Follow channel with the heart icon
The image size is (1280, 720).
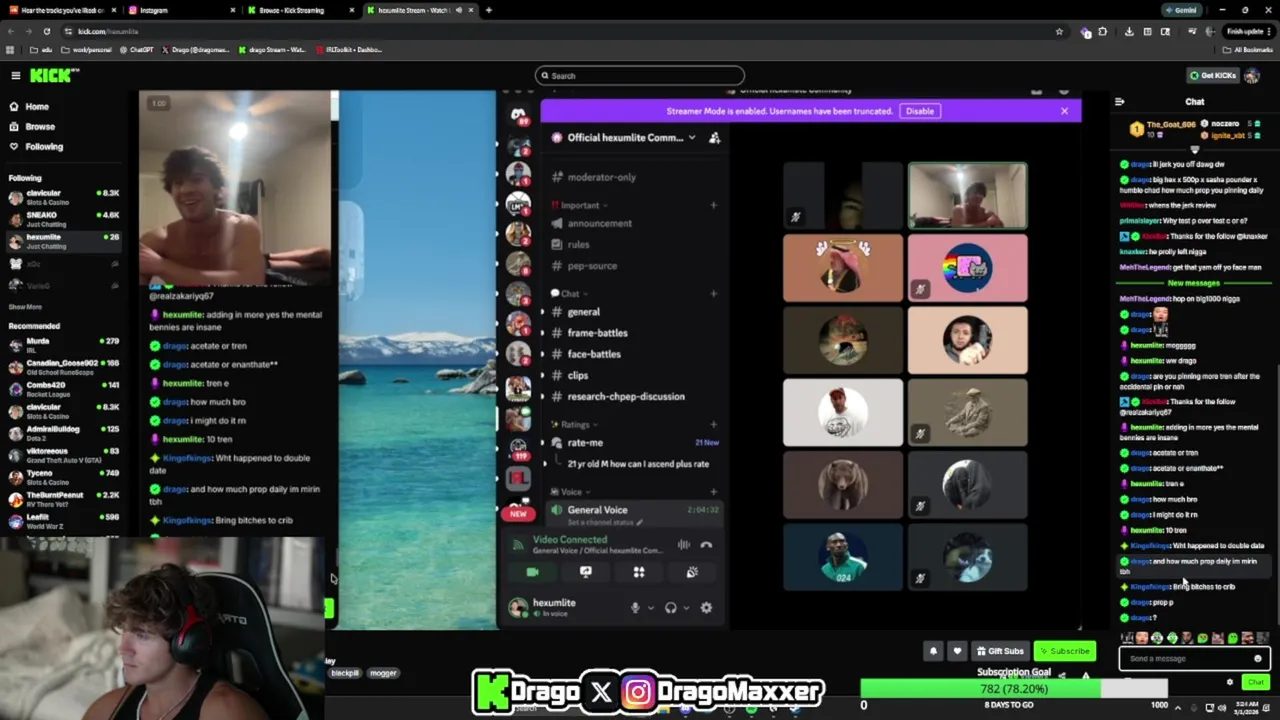(957, 651)
